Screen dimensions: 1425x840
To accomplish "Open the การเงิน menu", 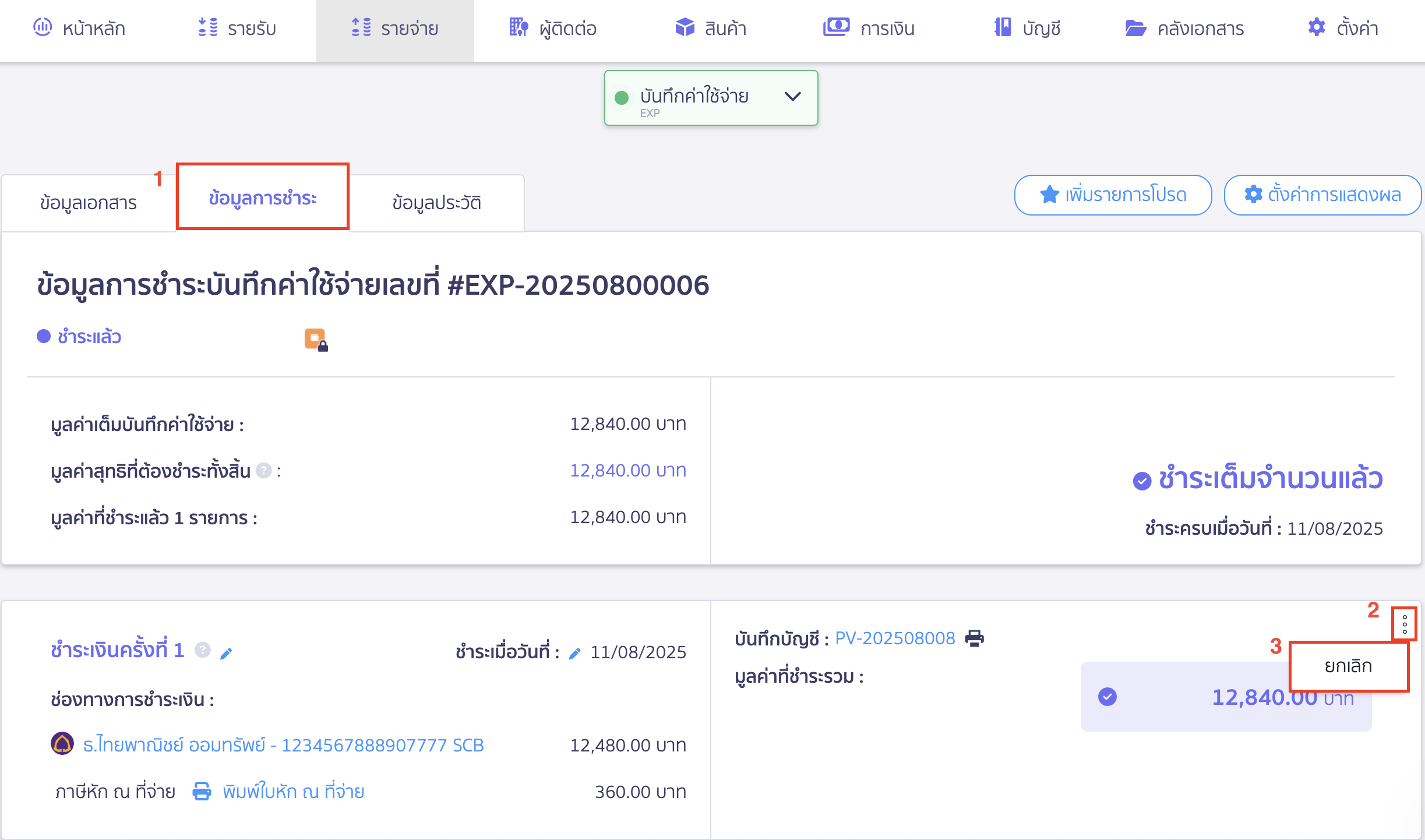I will tap(869, 28).
